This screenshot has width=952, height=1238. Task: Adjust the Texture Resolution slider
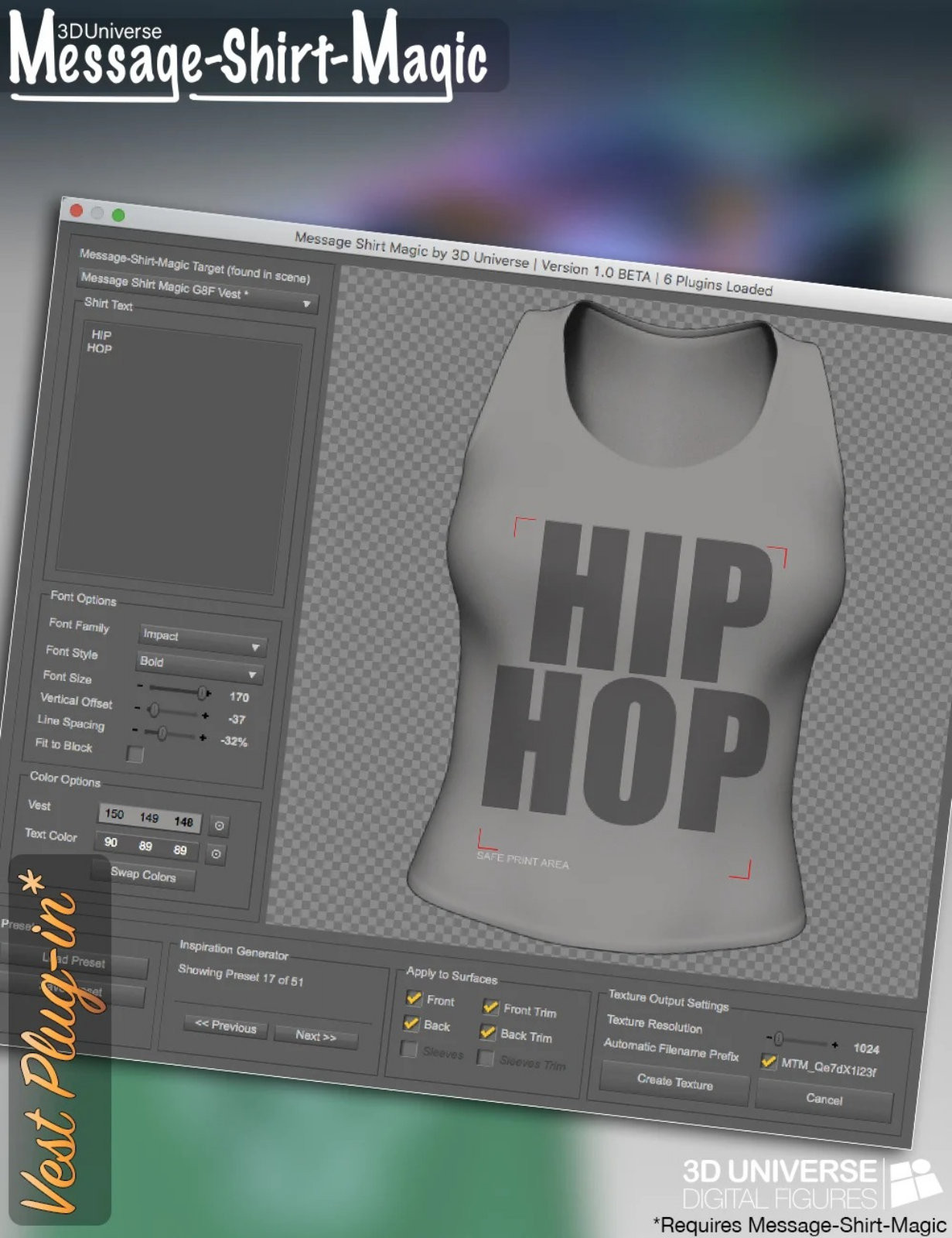click(x=803, y=1041)
